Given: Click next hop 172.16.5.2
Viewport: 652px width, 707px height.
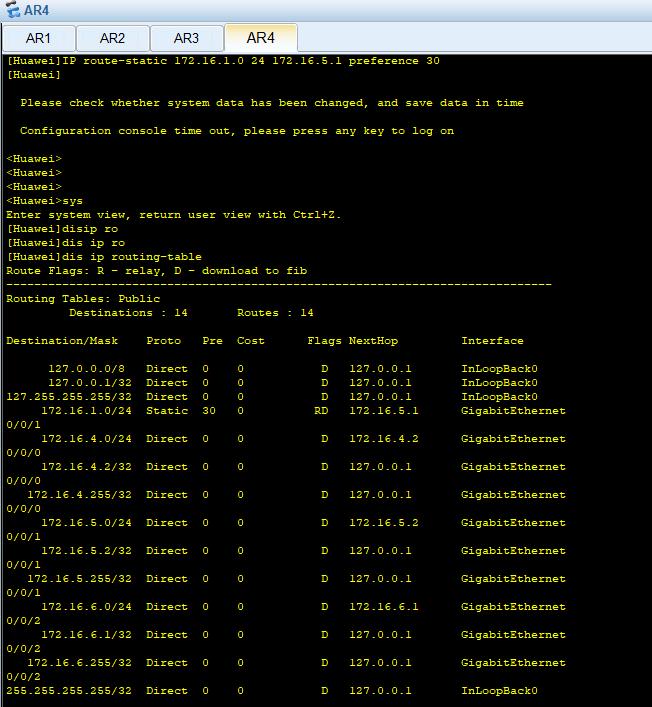Looking at the screenshot, I should pyautogui.click(x=384, y=522).
